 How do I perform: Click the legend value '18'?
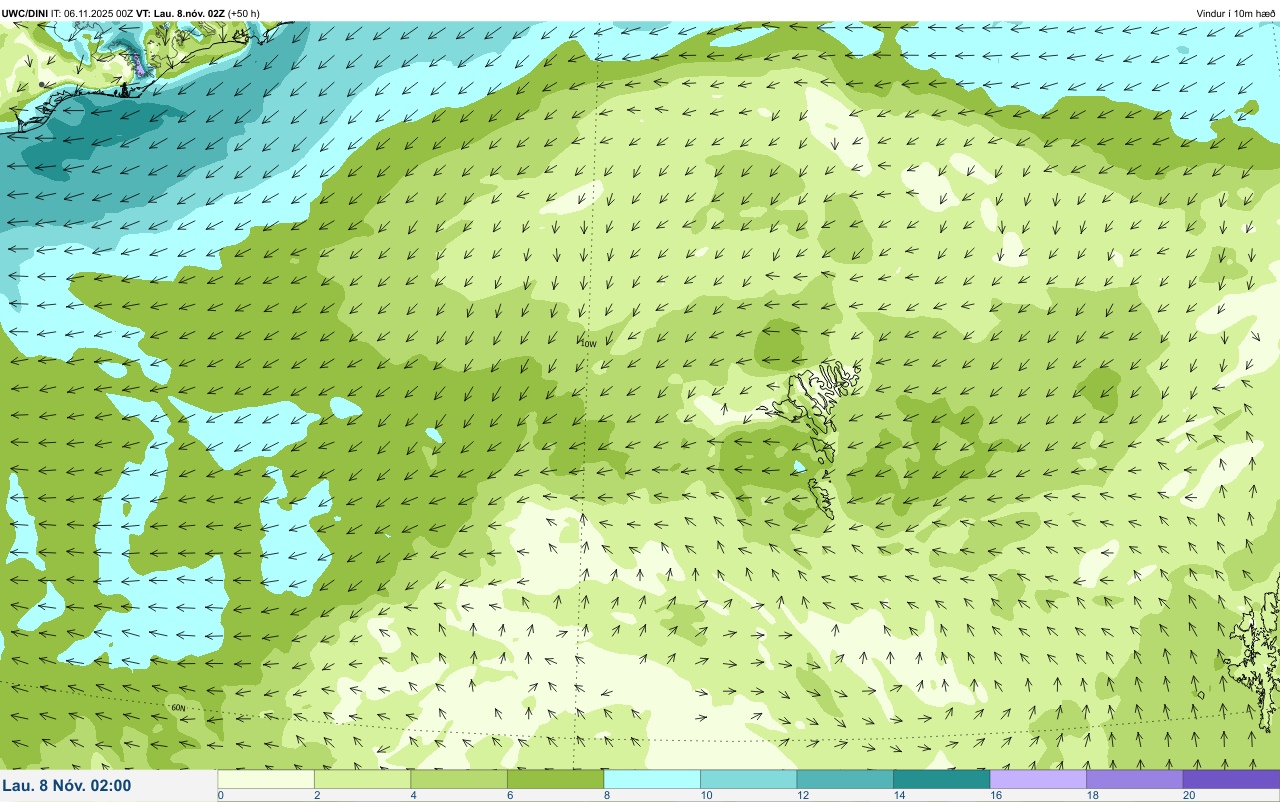(1092, 795)
